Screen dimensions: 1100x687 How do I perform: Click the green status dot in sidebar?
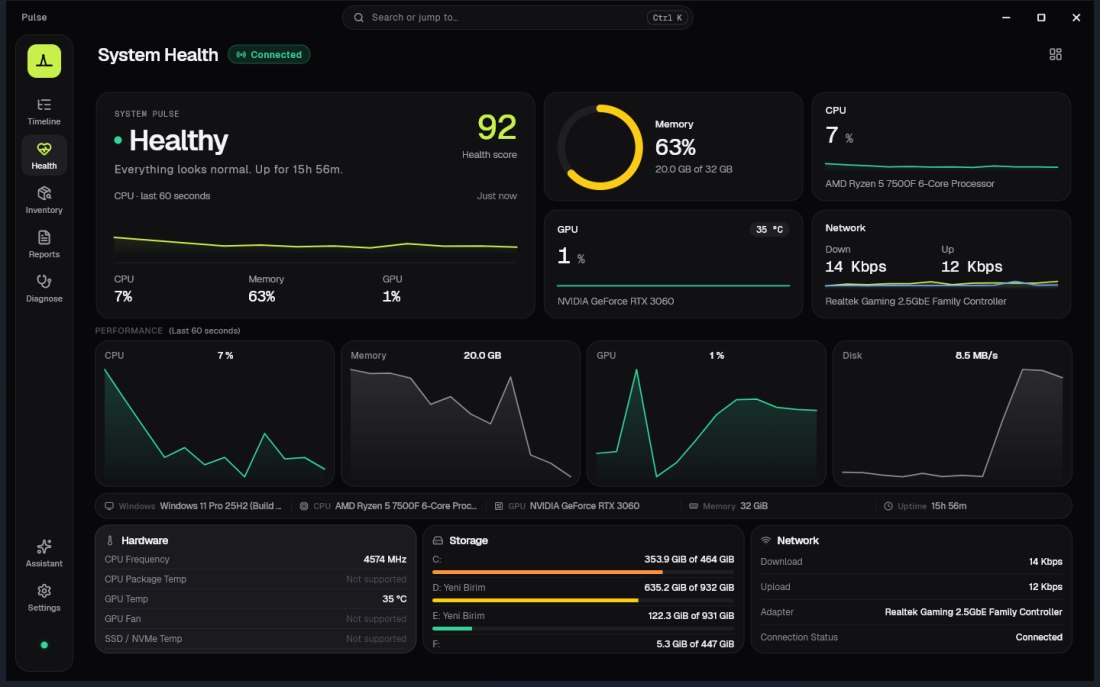tap(44, 645)
